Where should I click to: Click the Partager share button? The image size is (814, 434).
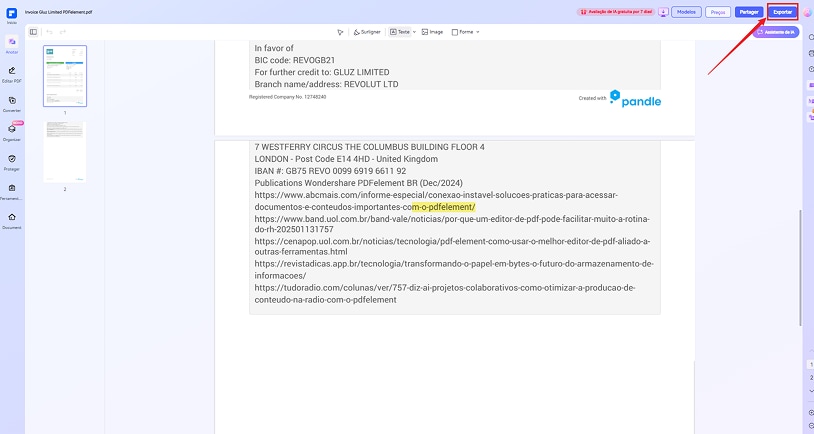[x=749, y=12]
